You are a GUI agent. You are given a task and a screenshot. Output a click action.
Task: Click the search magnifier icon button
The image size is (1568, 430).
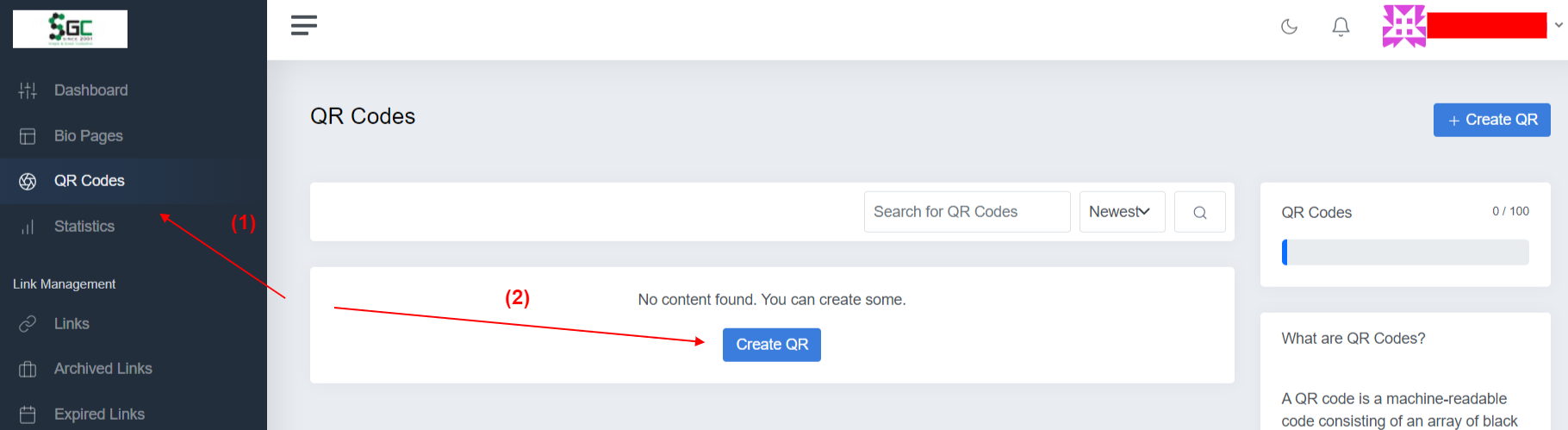[x=1199, y=212]
